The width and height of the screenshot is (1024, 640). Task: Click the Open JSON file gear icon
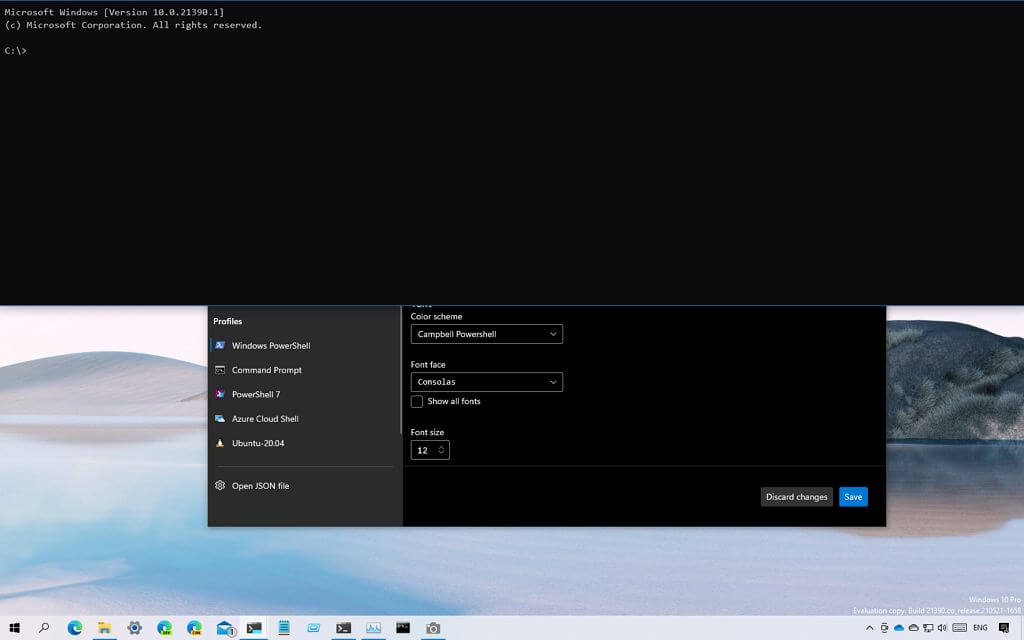click(220, 485)
